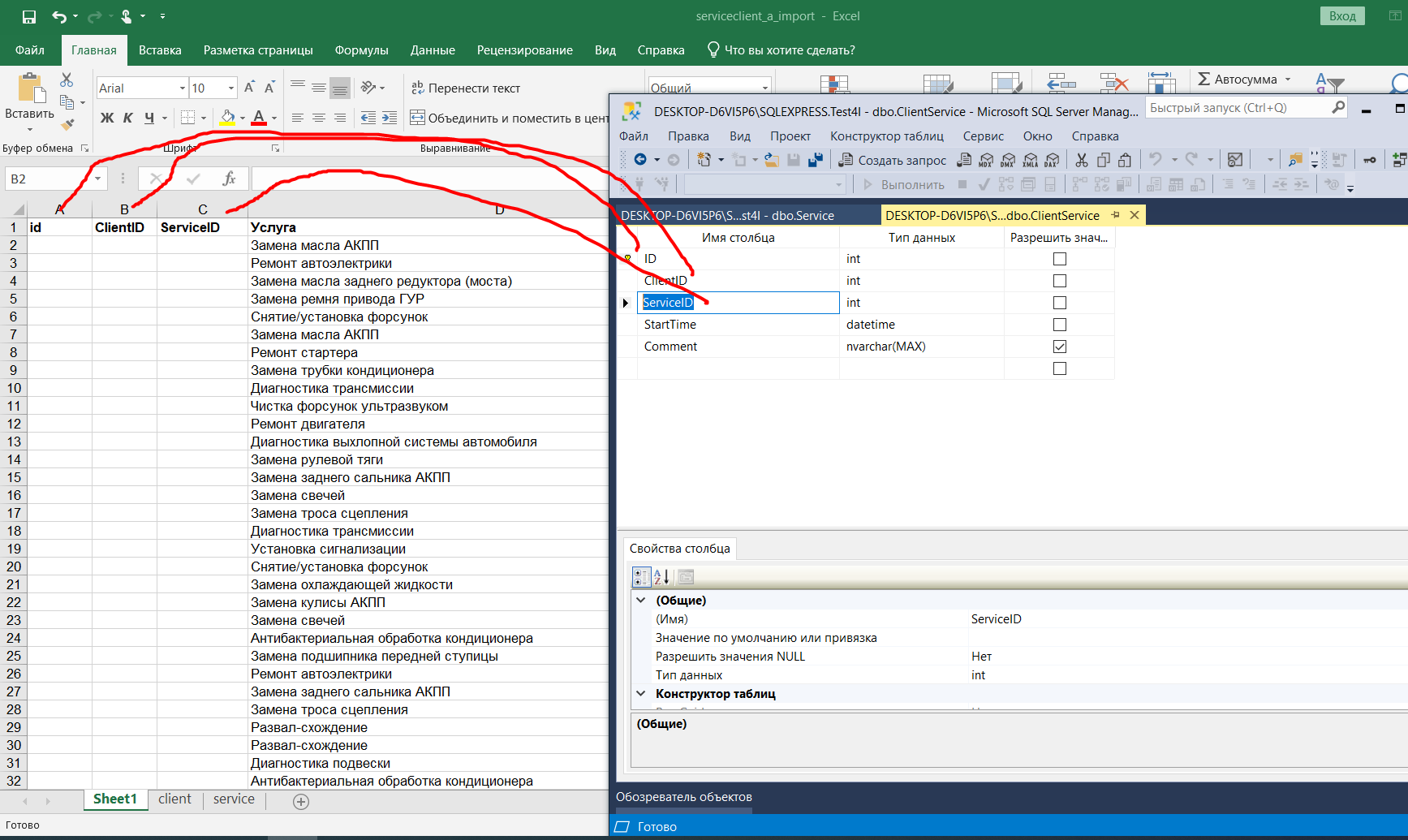This screenshot has height=840, width=1408.
Task: Open Конструктор таблиц menu in SSMS
Action: 886,136
